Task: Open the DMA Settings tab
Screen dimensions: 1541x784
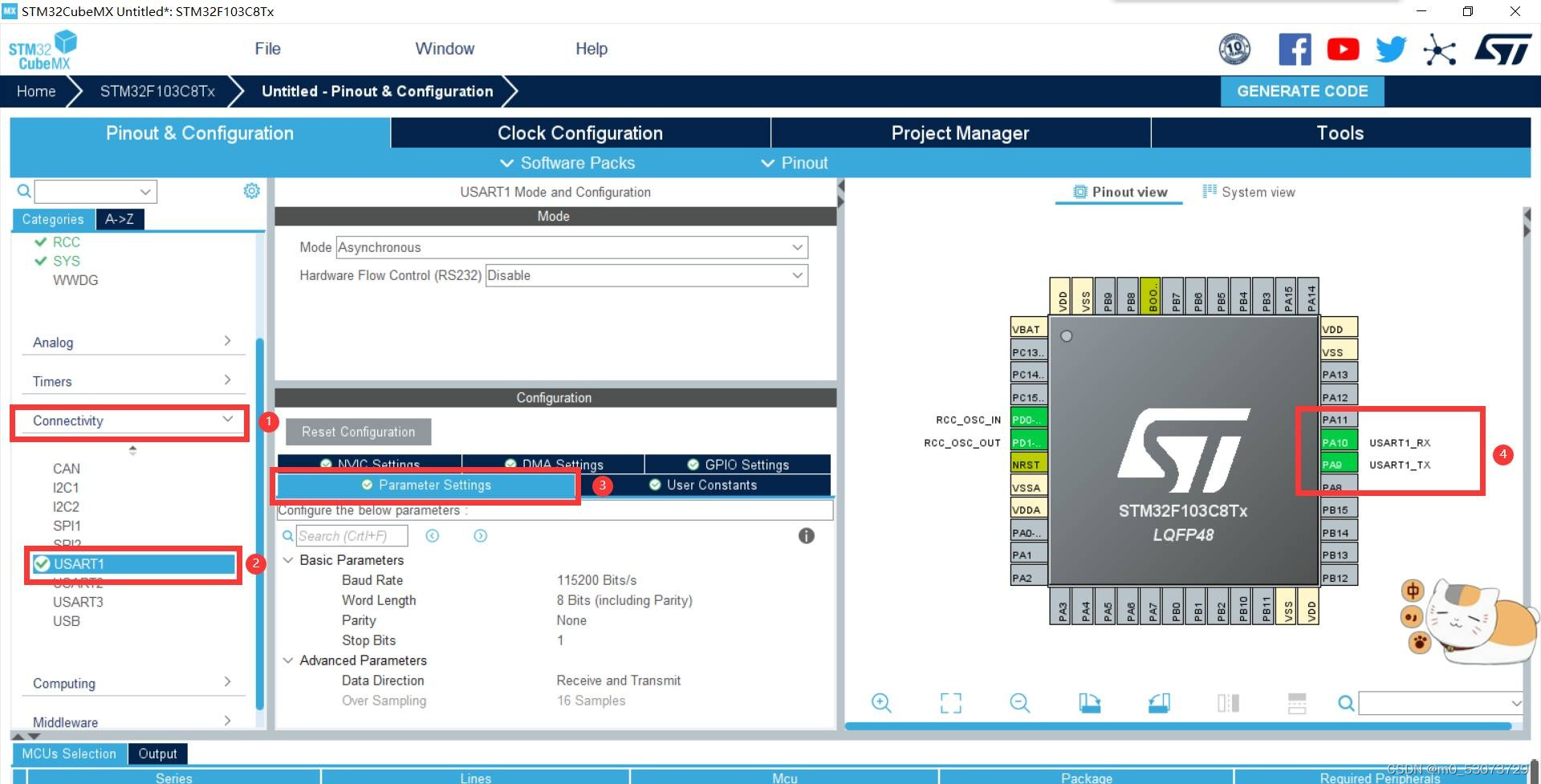Action: point(554,464)
